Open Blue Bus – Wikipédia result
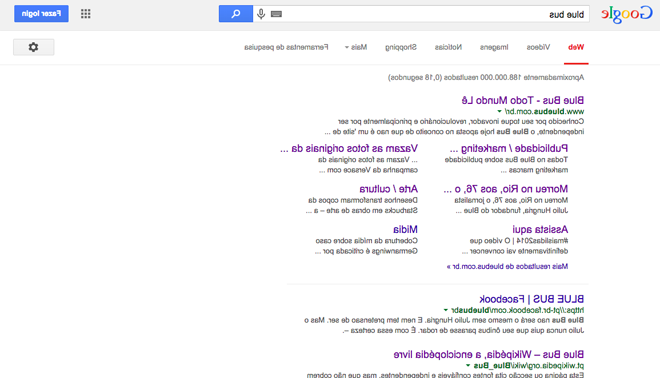Viewport: 660px width, 378px height. tap(489, 354)
